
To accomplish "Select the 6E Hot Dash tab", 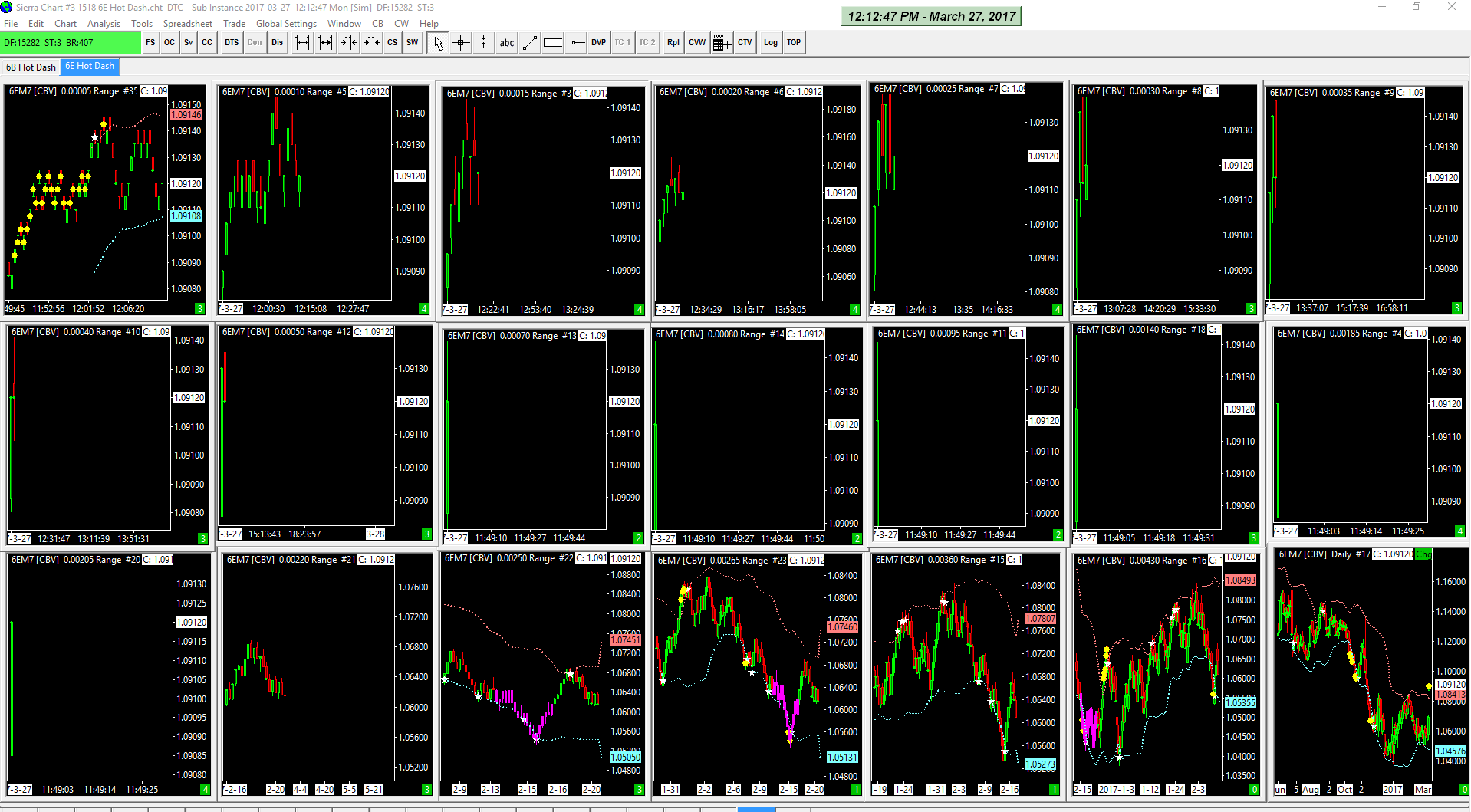I will (90, 67).
